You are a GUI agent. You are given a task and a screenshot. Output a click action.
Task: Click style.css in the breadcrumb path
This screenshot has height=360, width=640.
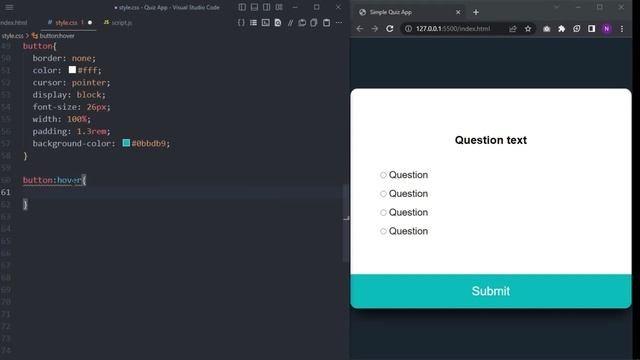[12, 36]
